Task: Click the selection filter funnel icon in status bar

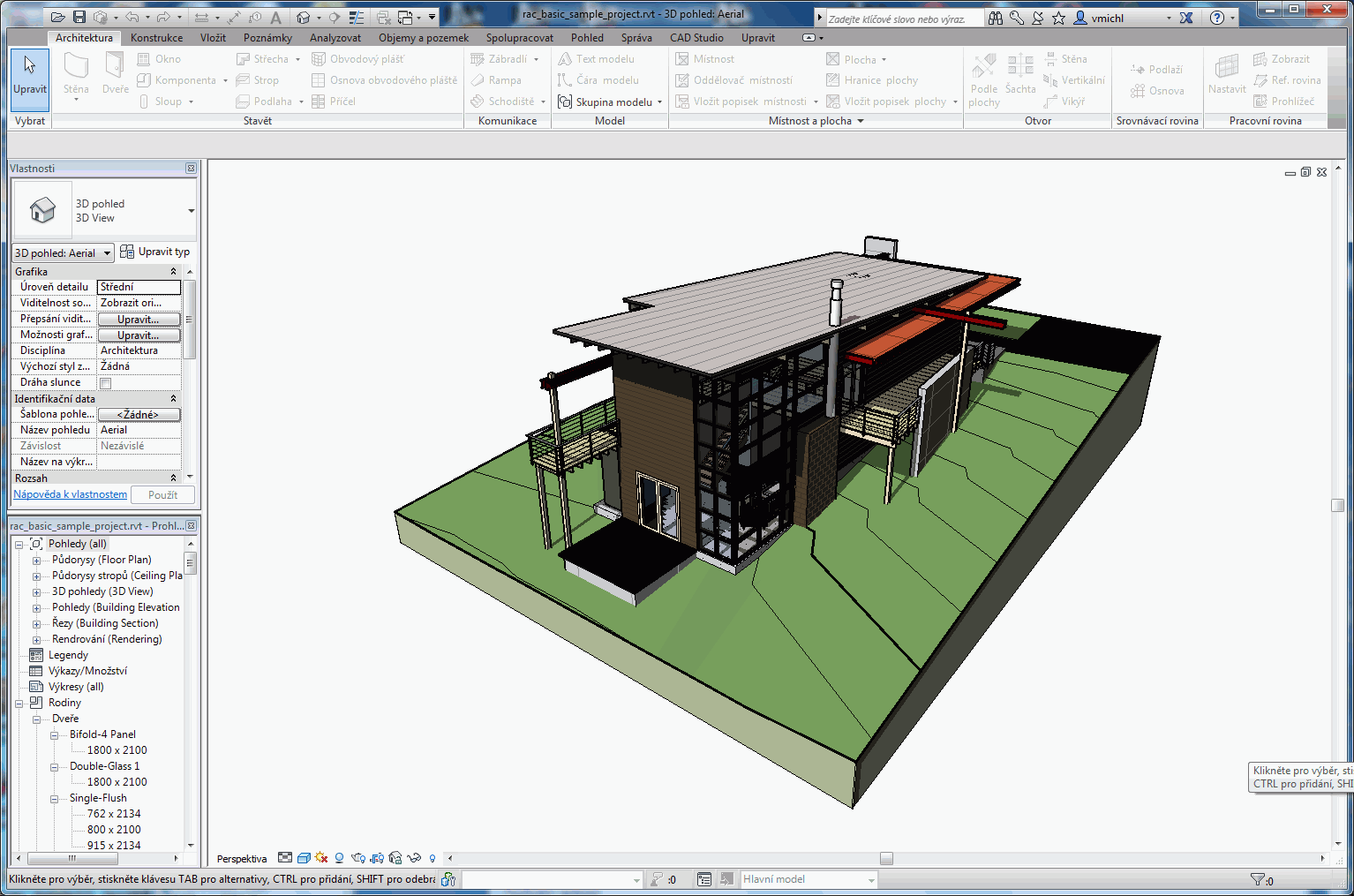Action: (1258, 879)
